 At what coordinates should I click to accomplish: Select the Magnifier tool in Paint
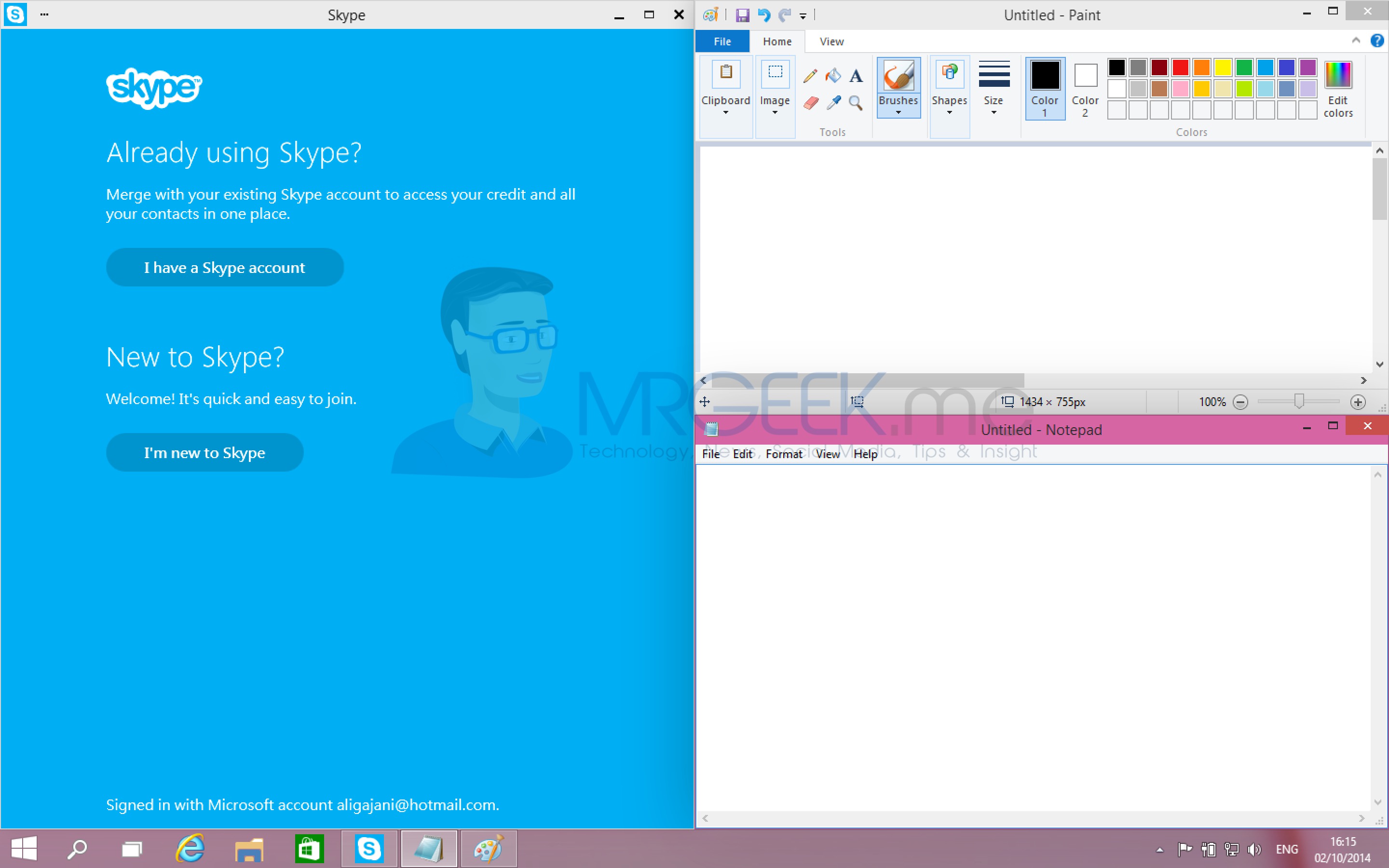click(856, 103)
